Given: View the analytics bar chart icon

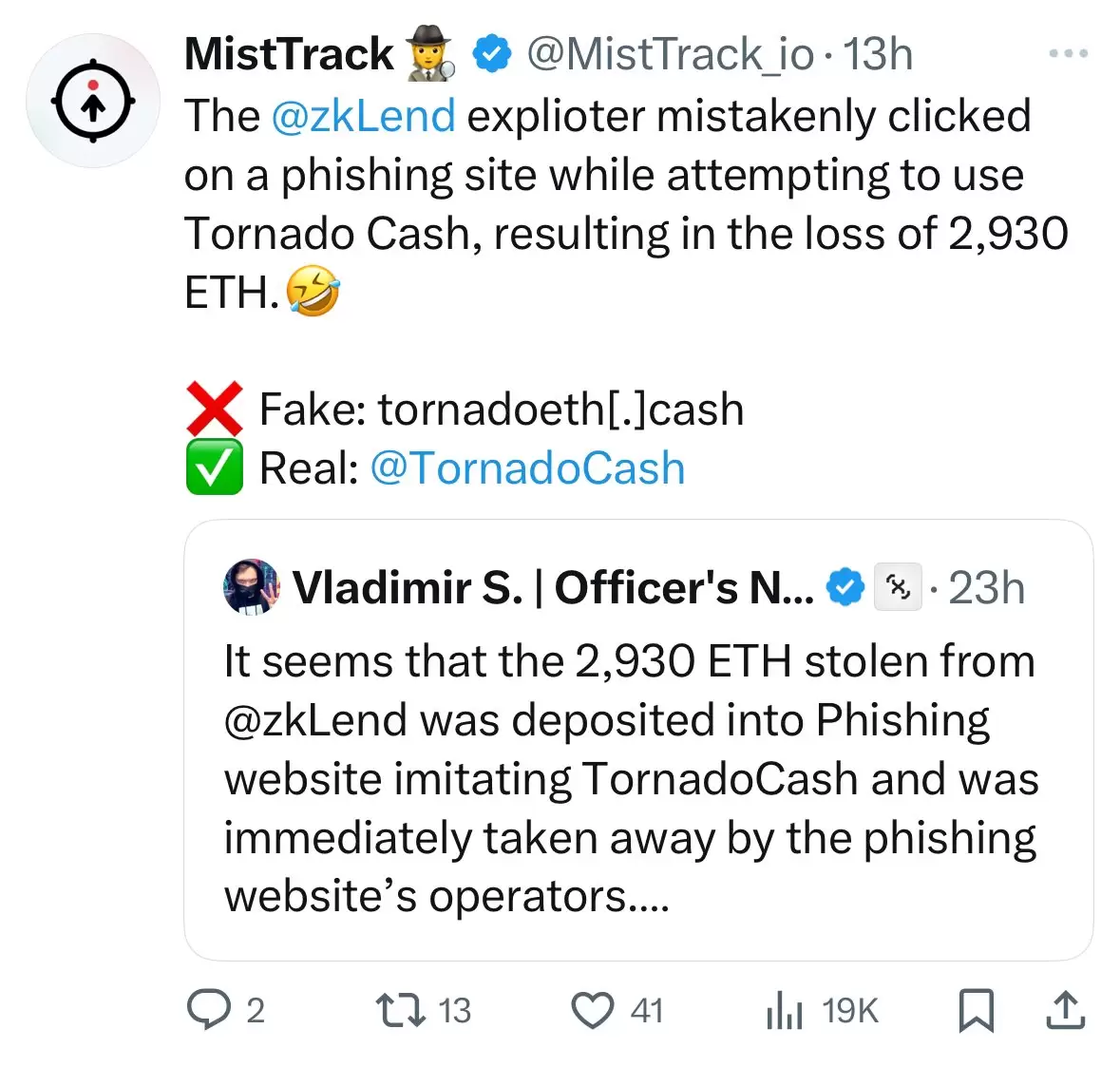Looking at the screenshot, I should click(x=785, y=1010).
